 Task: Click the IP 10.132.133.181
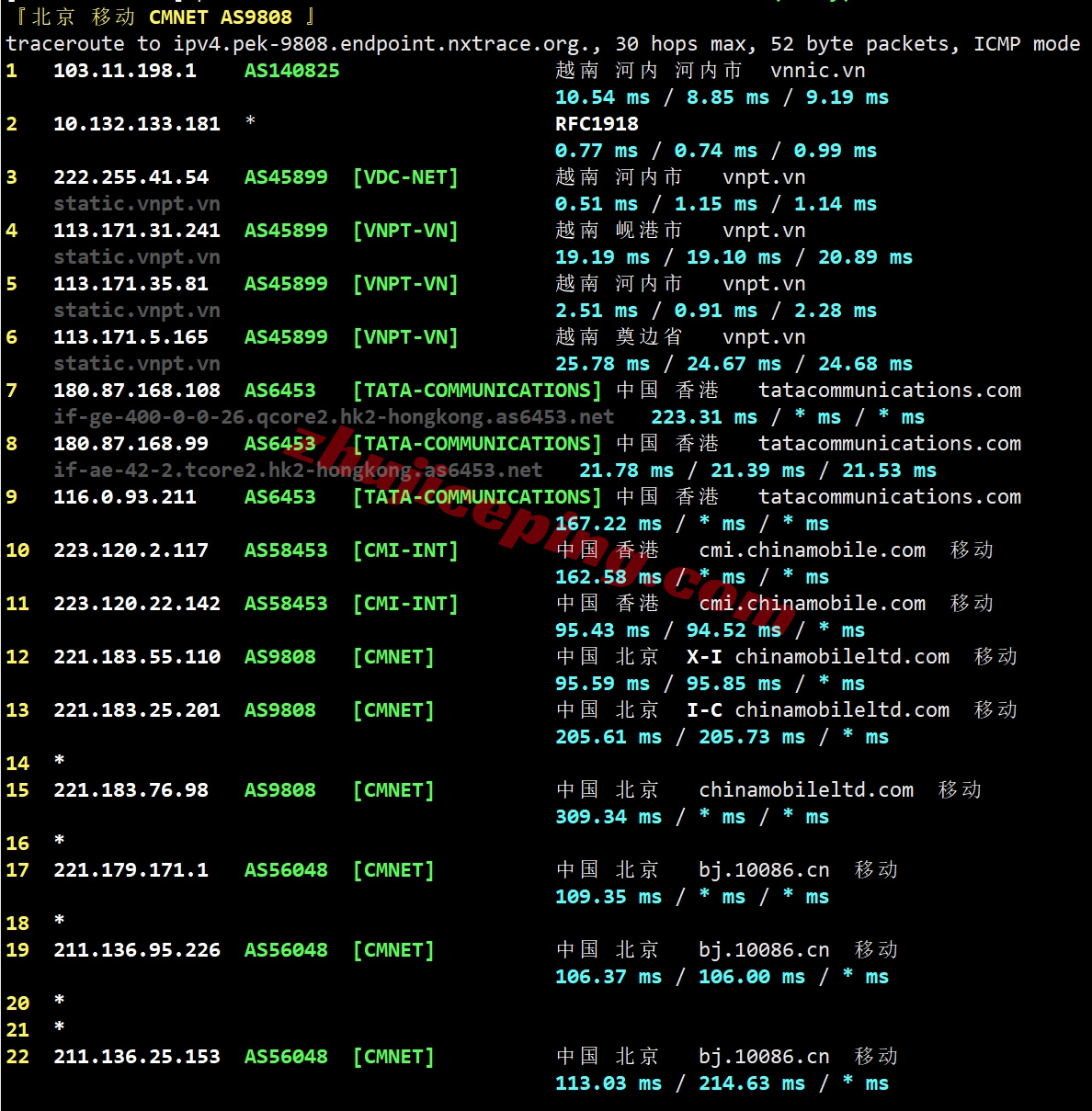point(137,124)
